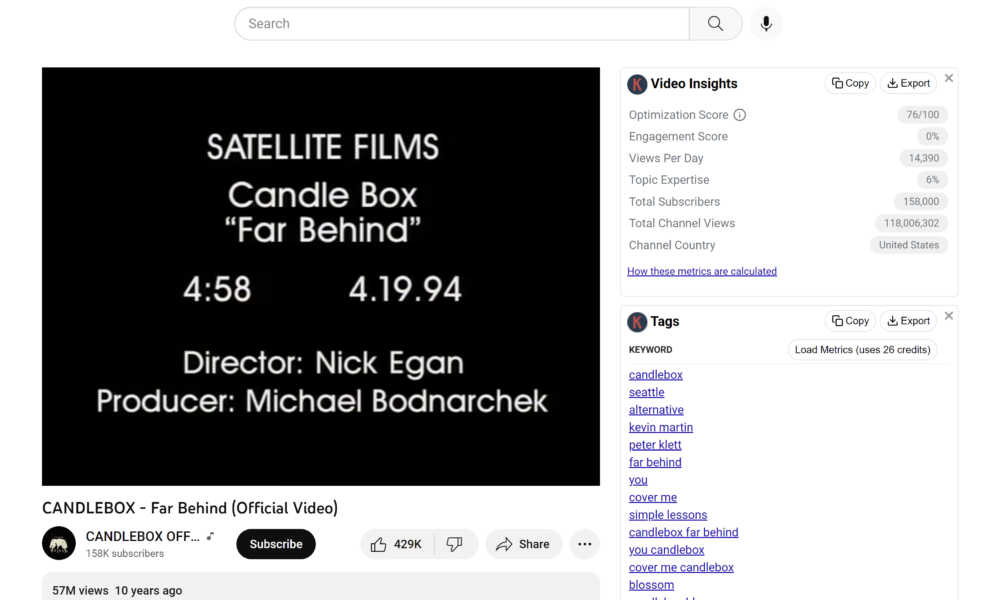Viewport: 1000px width, 600px height.
Task: Open the simple lessons tag link
Action: click(x=668, y=515)
